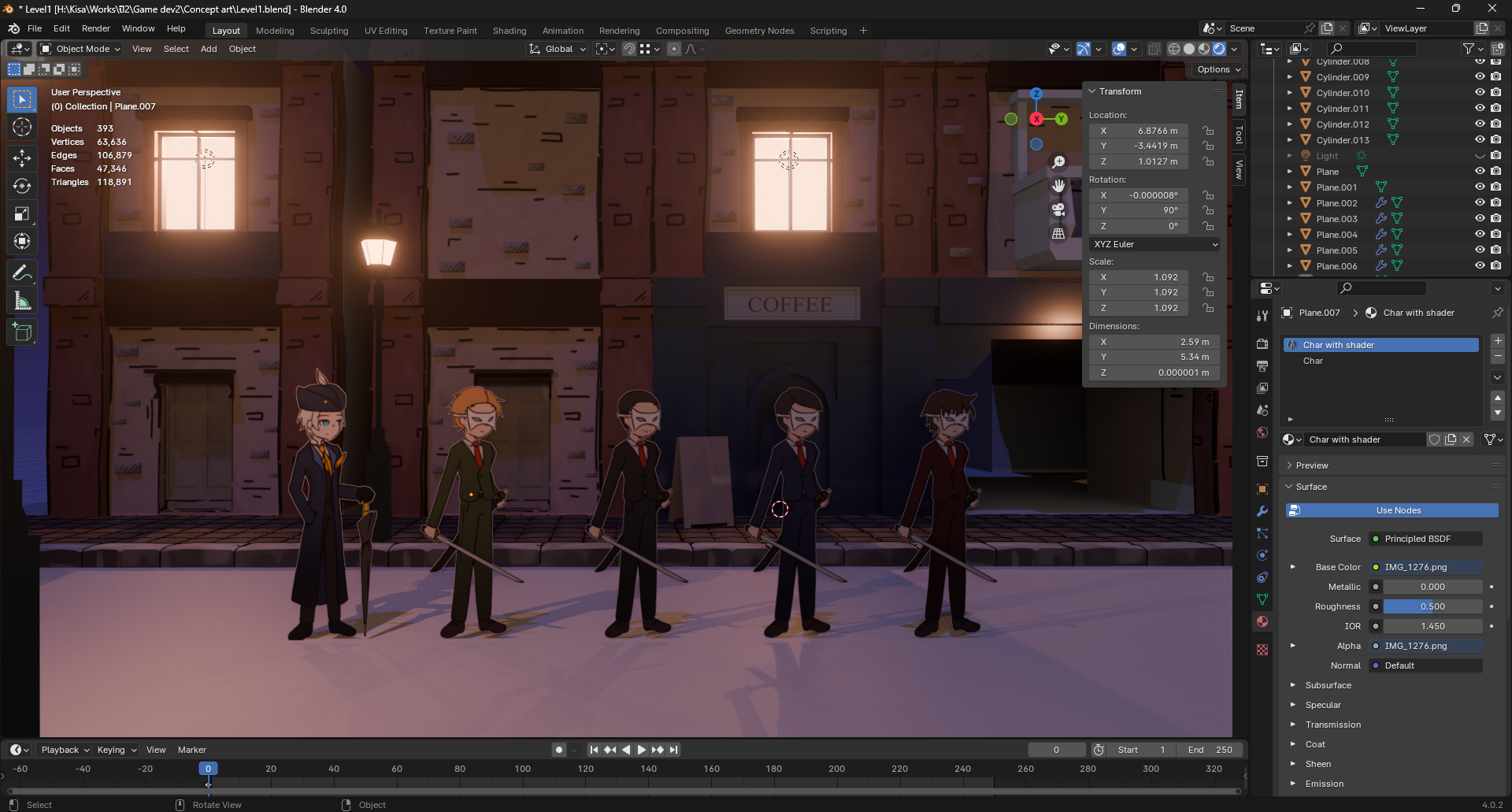Select the Measure tool
Viewport: 1512px width, 812px height.
pos(22,302)
